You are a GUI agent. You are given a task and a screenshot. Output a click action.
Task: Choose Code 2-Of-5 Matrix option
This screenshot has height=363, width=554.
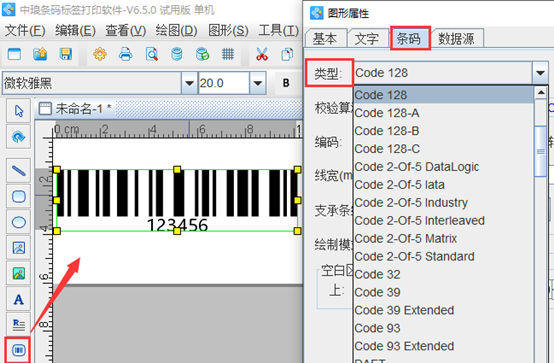(x=444, y=239)
